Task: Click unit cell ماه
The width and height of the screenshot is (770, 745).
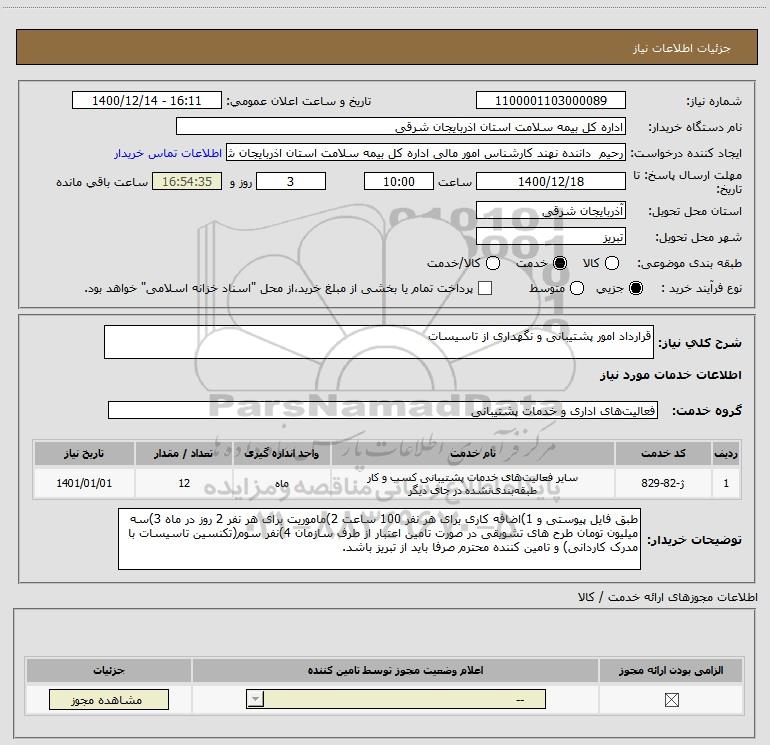Action: coord(281,483)
